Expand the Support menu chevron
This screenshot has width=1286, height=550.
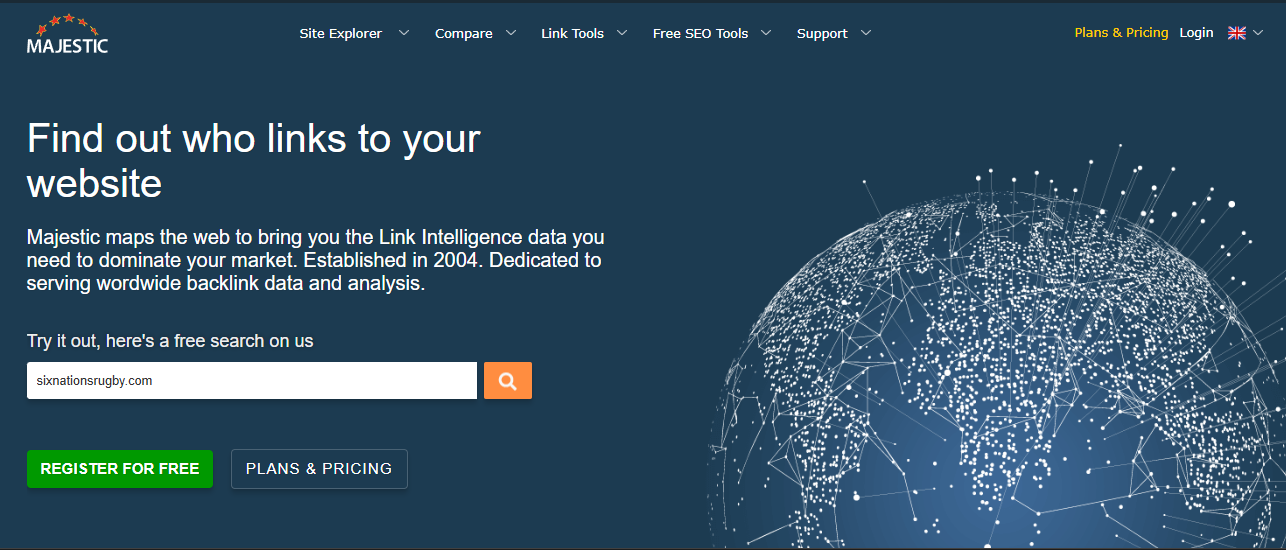866,33
